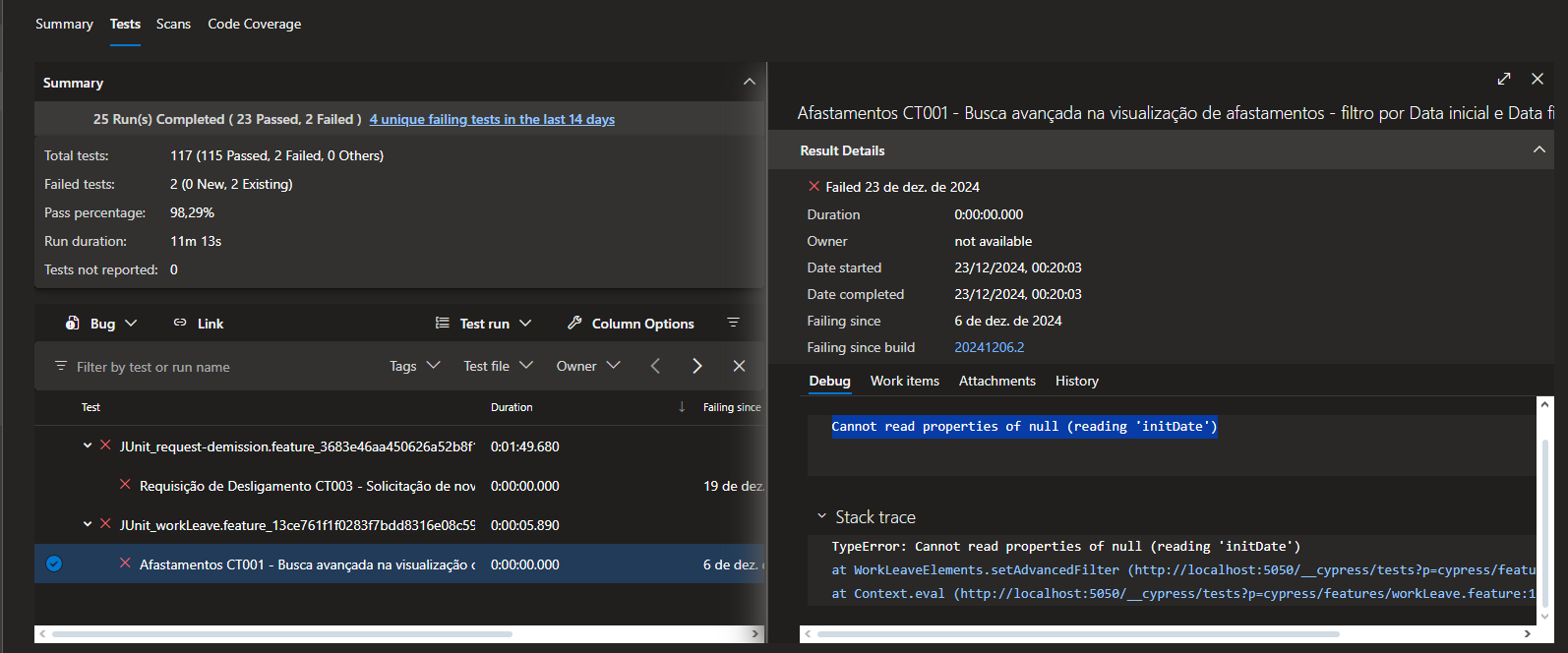Click the debug pane horizontal scrollbar
The width and height of the screenshot is (1568, 653).
tap(1078, 634)
